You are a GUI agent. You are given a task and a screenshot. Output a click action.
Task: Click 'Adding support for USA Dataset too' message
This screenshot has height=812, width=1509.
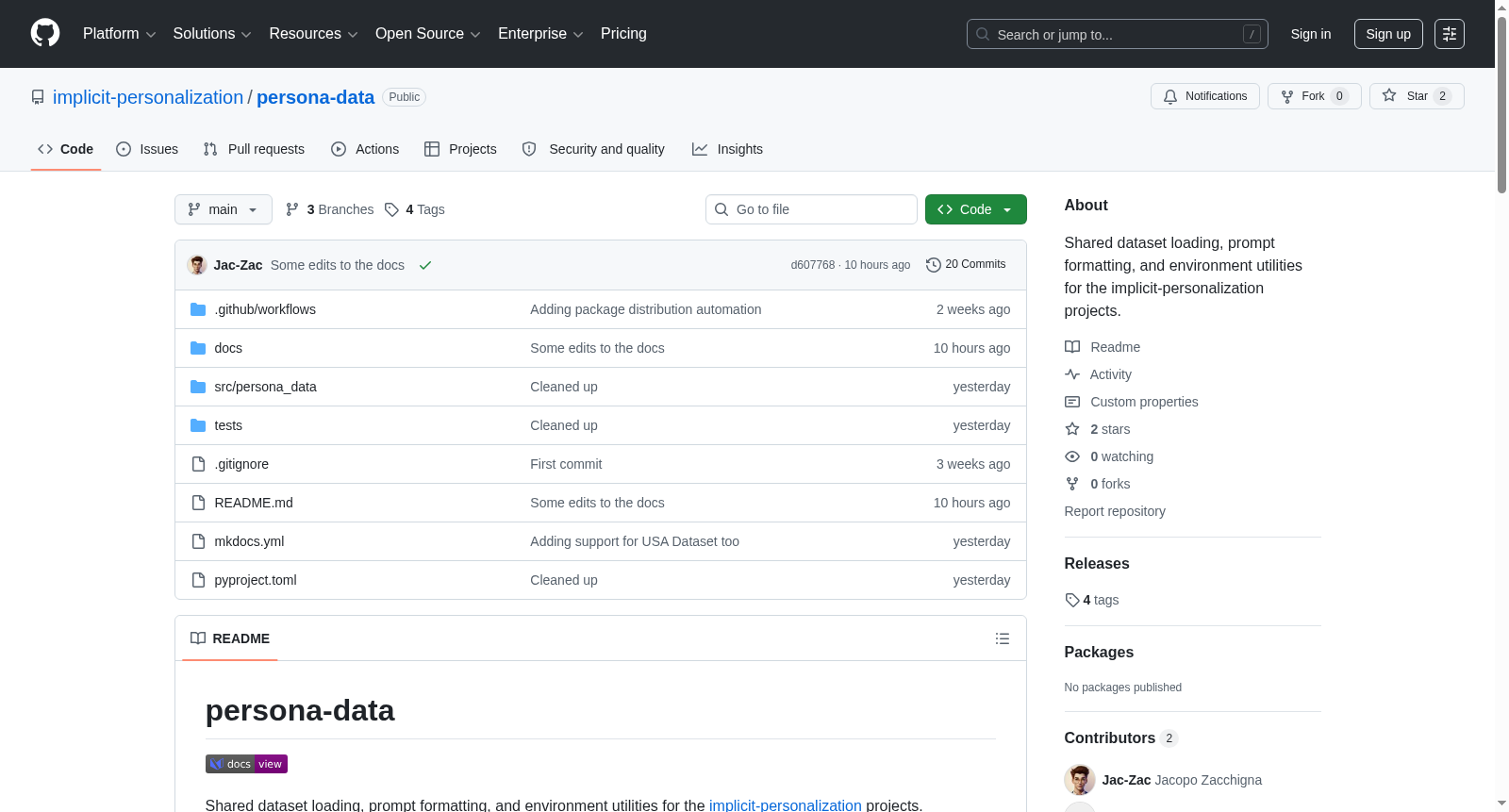pyautogui.click(x=635, y=541)
